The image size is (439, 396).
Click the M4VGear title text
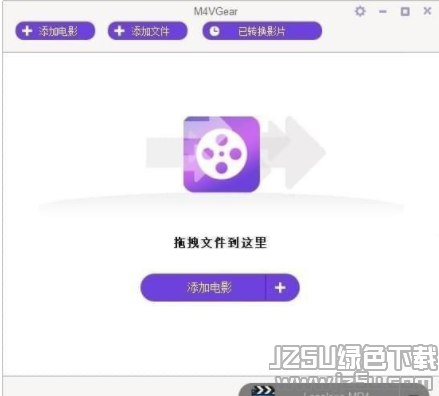pyautogui.click(x=216, y=12)
